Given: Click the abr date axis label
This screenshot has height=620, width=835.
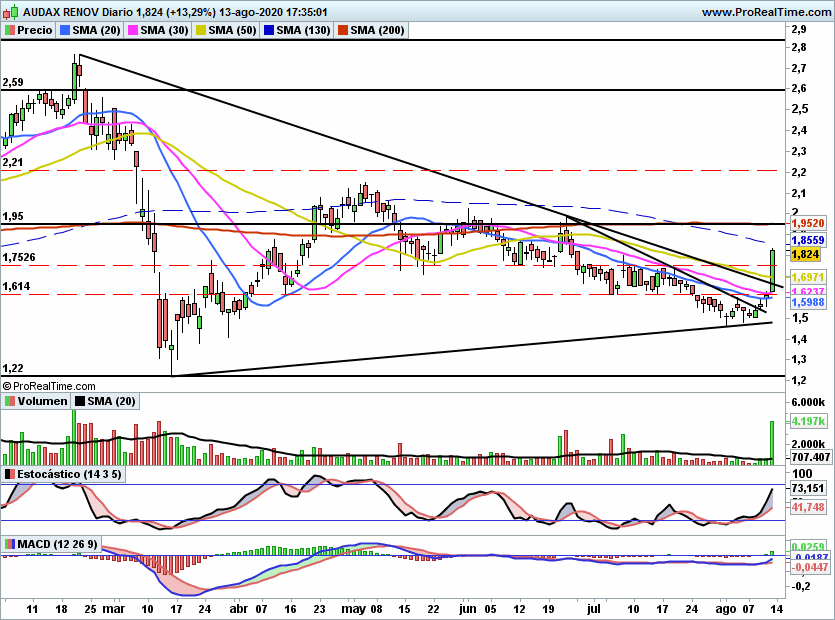Looking at the screenshot, I should click(x=239, y=609).
